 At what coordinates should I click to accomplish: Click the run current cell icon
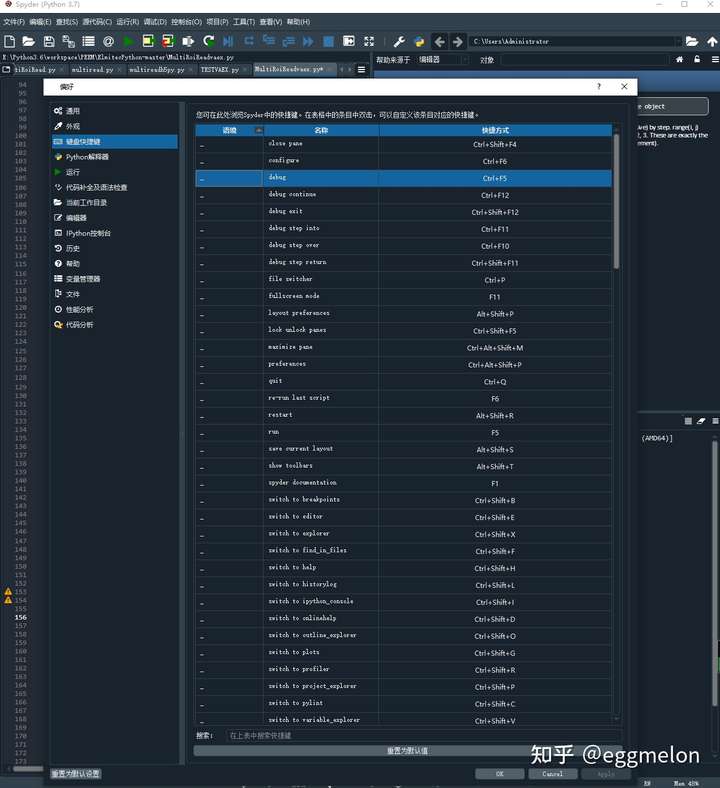[x=148, y=41]
